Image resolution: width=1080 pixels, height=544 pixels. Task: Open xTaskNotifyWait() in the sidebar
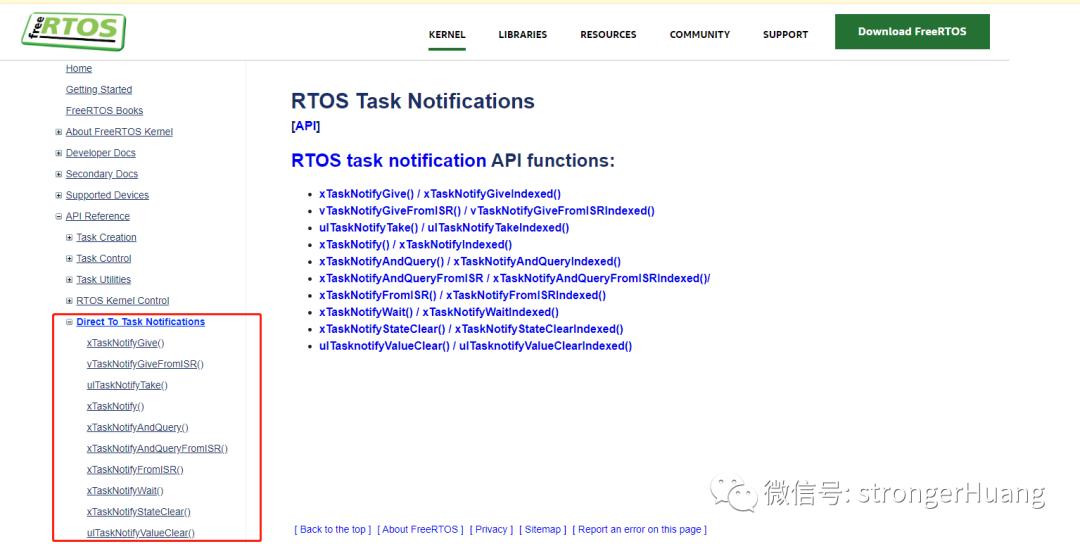click(x=125, y=491)
